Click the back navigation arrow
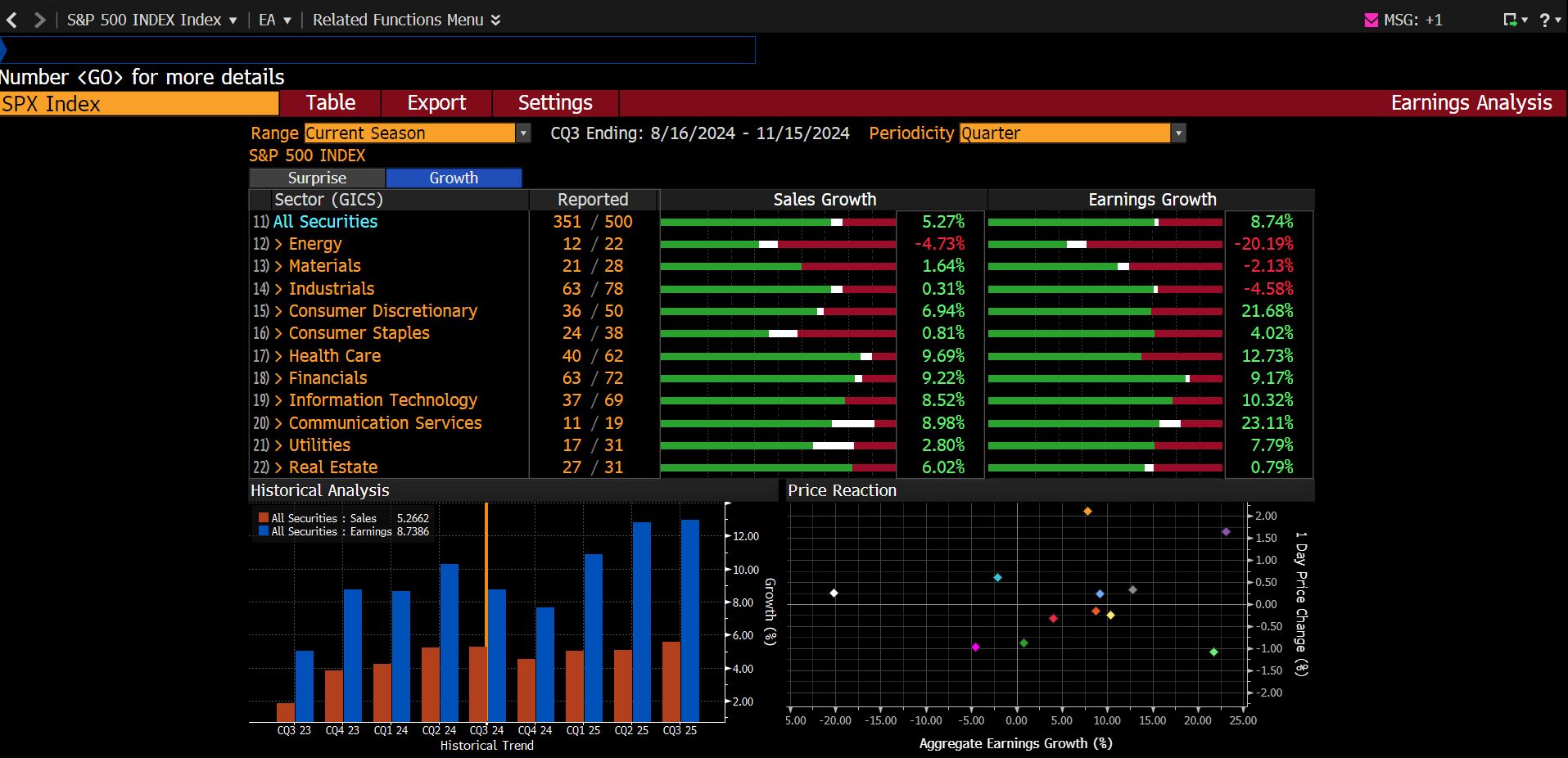 (x=11, y=20)
